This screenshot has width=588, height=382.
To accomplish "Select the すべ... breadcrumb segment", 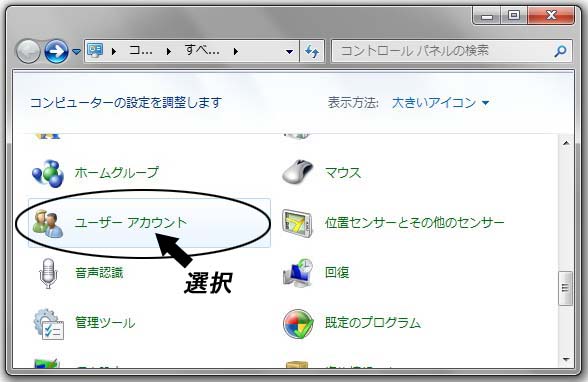I will click(202, 50).
